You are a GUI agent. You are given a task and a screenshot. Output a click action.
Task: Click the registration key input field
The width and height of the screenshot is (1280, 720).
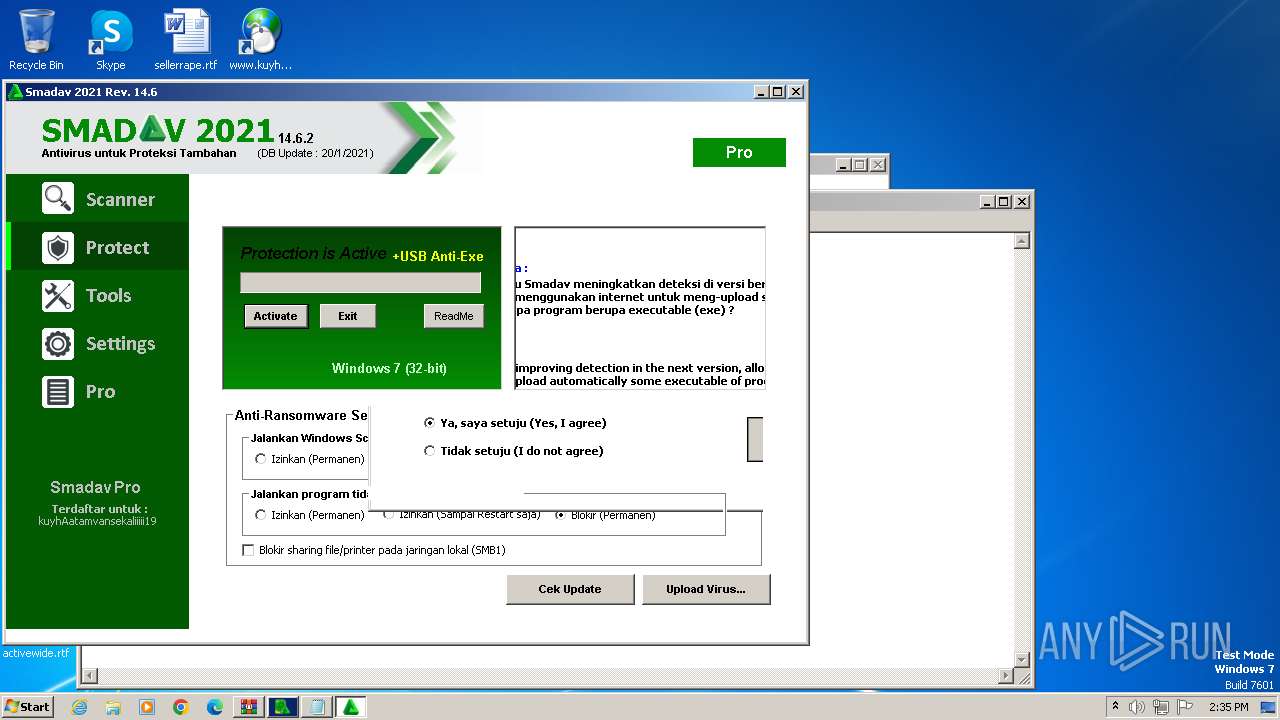click(360, 283)
